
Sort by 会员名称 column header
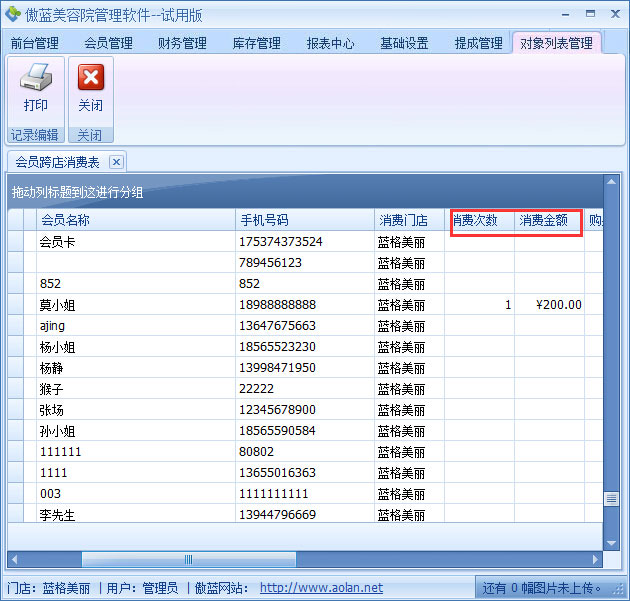[135, 220]
